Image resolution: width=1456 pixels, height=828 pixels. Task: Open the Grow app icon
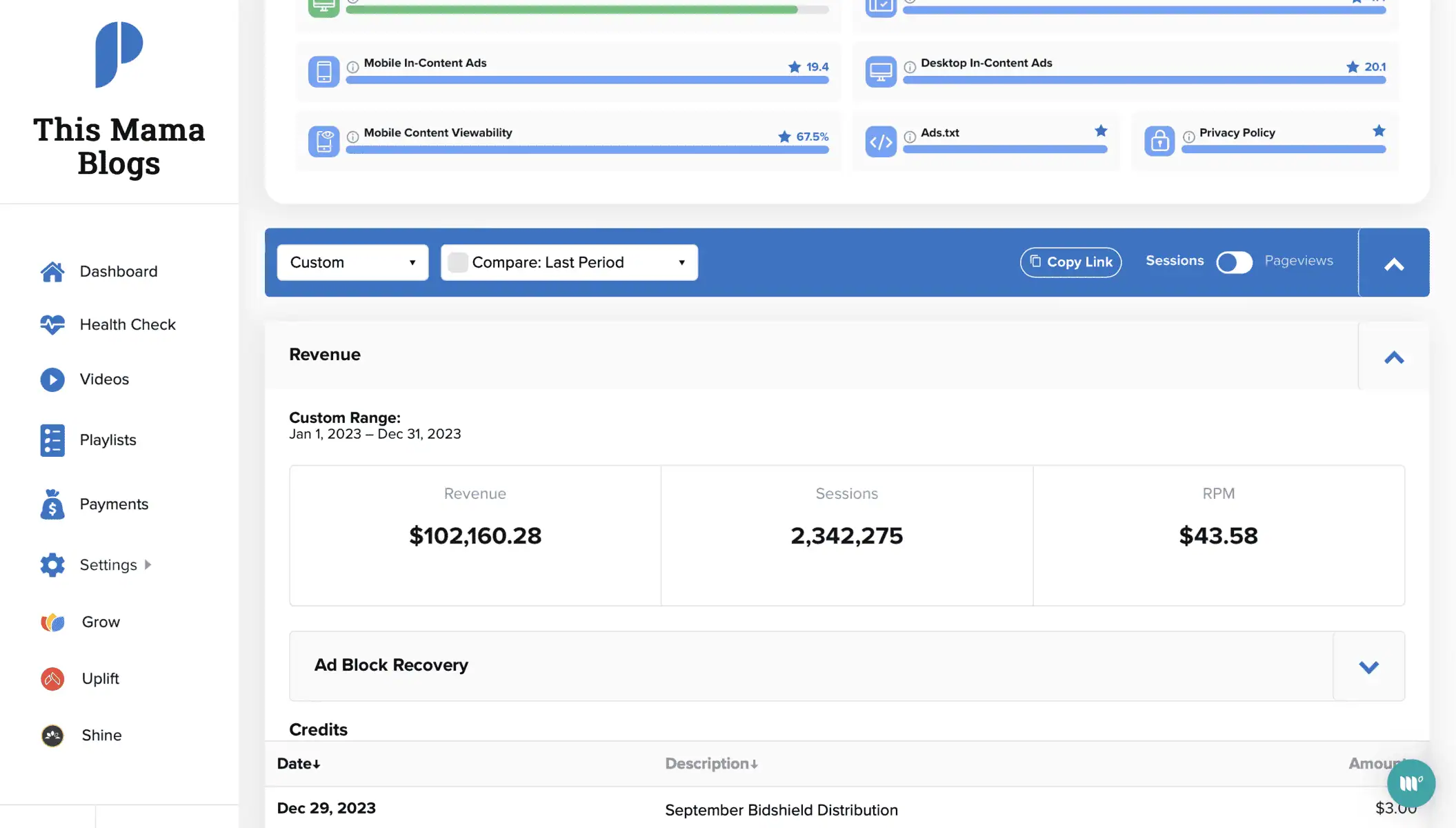click(52, 622)
